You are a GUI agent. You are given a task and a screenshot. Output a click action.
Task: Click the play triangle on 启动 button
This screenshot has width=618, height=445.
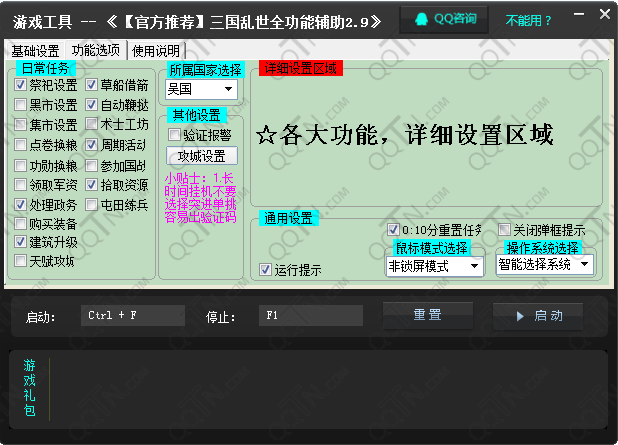(x=520, y=316)
